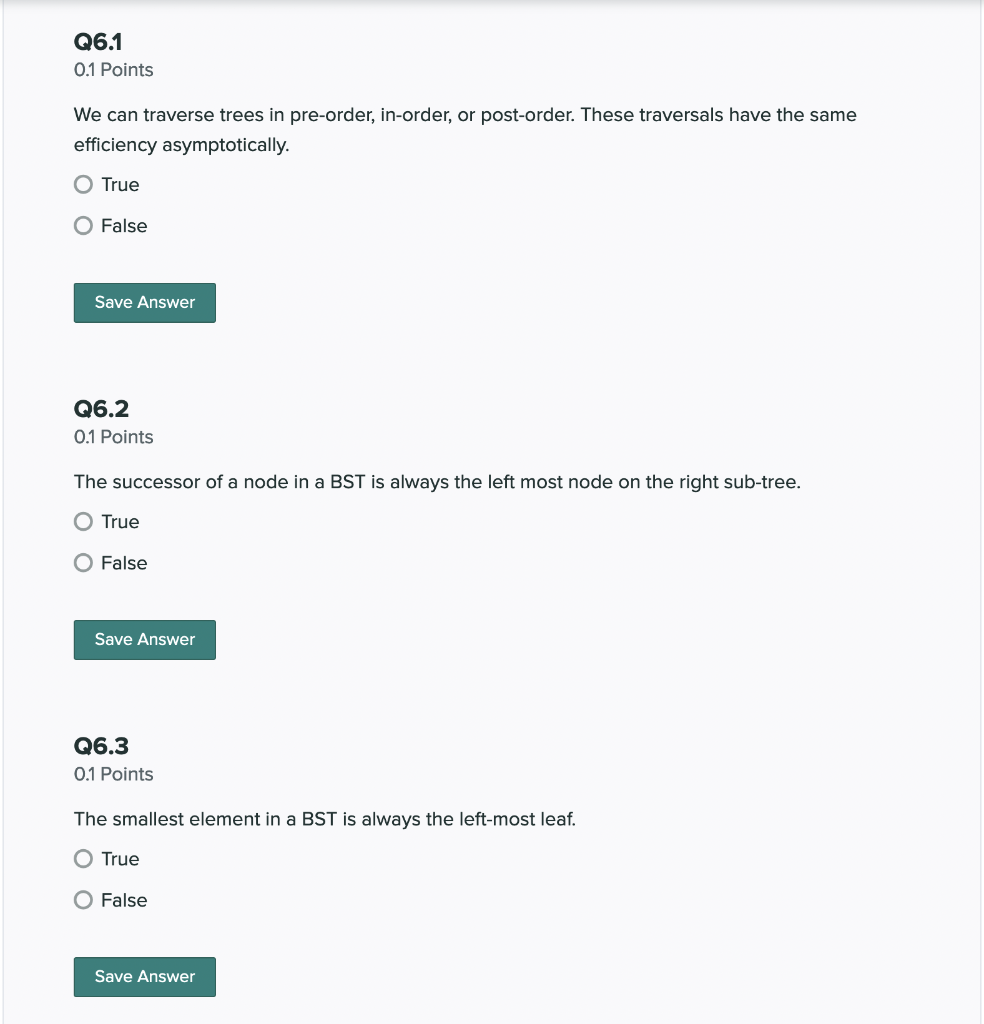
Task: Select False for question Q6.1
Action: [x=82, y=225]
